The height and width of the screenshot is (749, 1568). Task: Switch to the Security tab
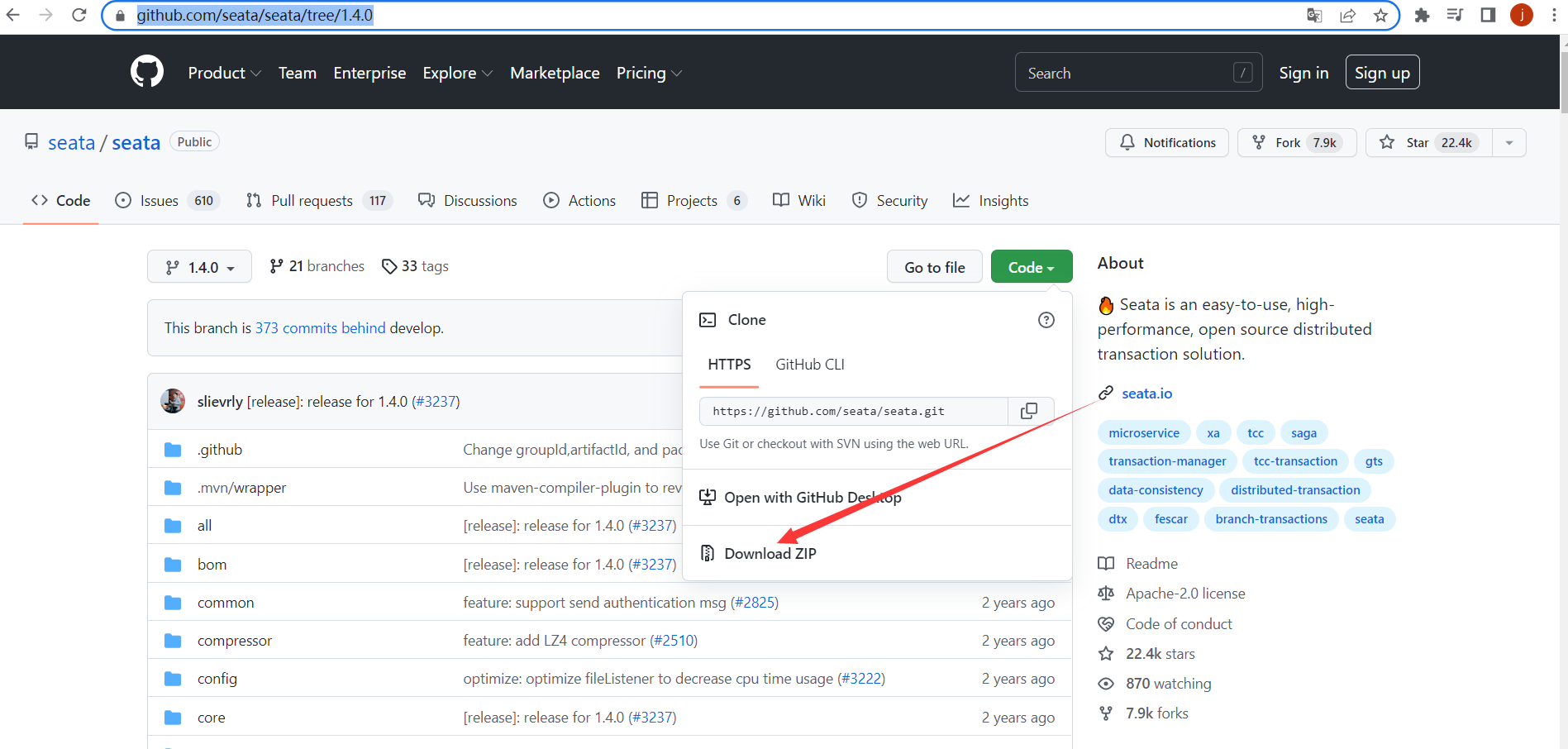click(889, 200)
